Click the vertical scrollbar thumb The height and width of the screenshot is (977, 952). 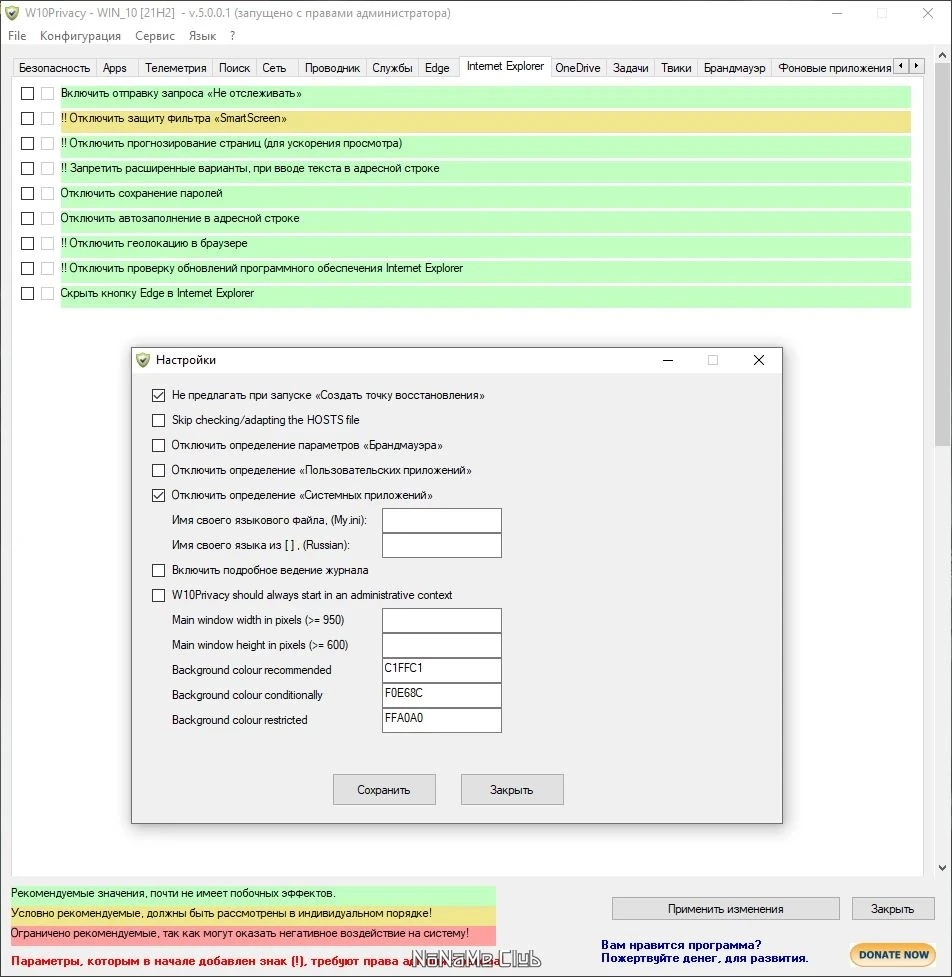(x=942, y=255)
